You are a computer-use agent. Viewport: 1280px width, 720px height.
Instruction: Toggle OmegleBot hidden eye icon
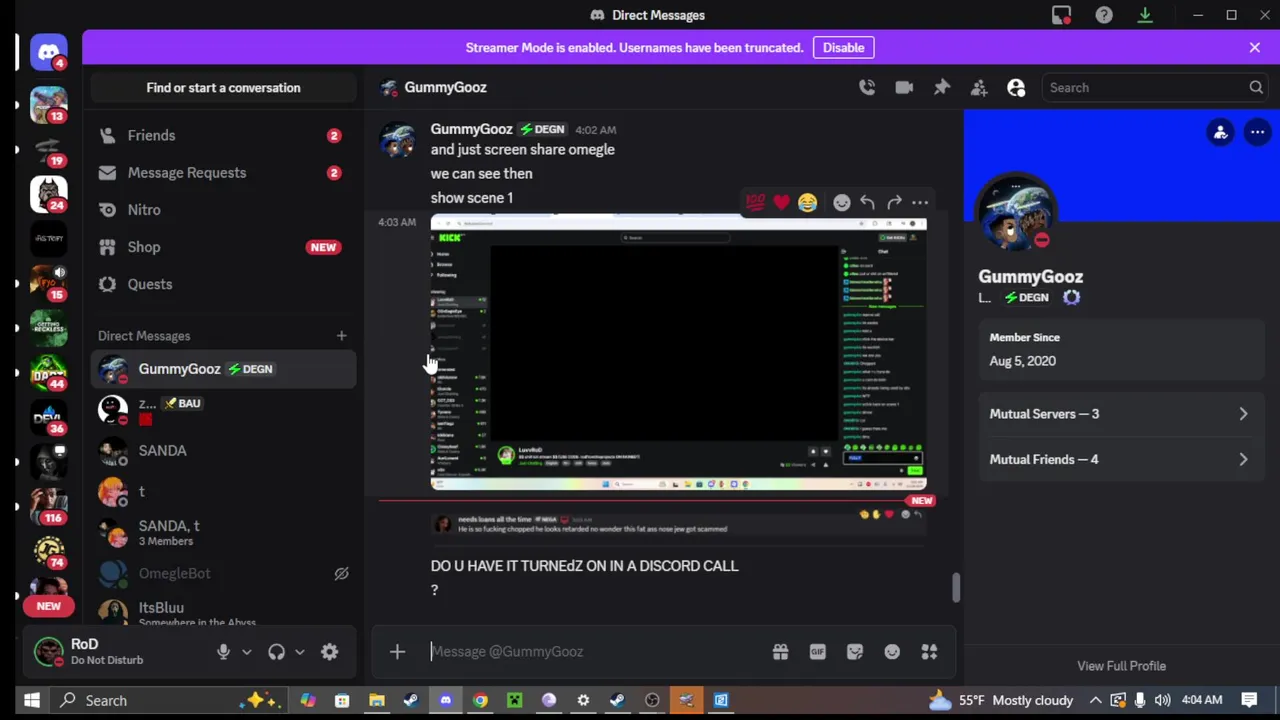point(341,573)
